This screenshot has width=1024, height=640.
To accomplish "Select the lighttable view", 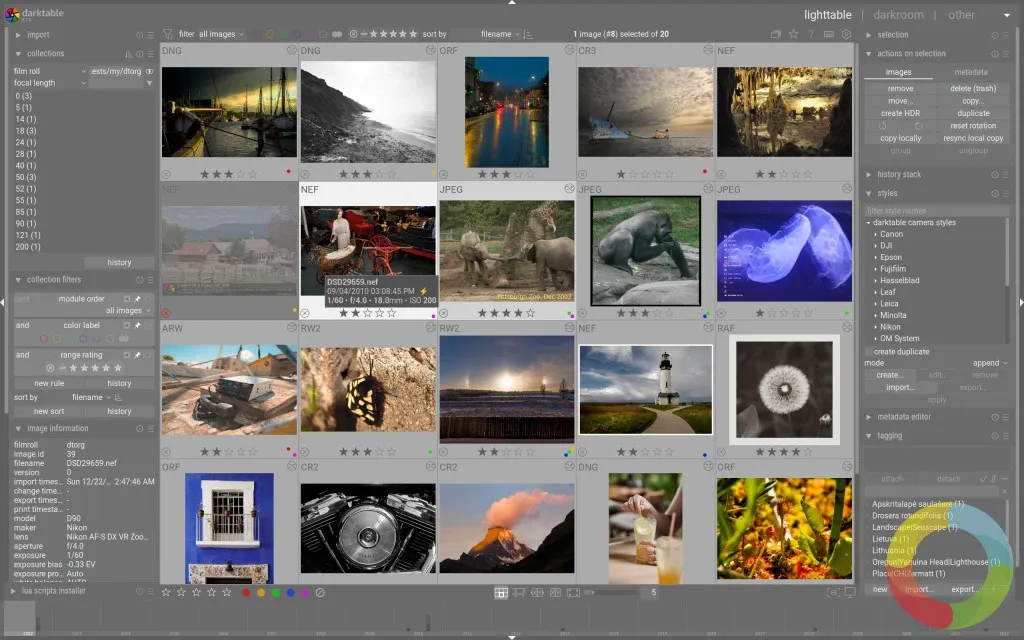I will [827, 14].
